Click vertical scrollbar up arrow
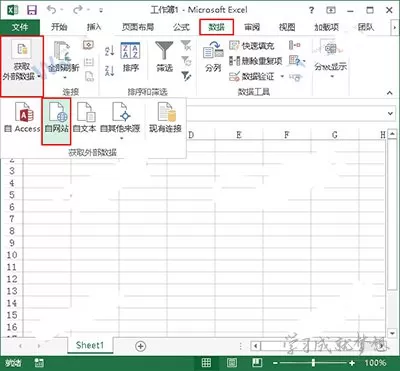The height and width of the screenshot is (371, 400). coord(392,135)
